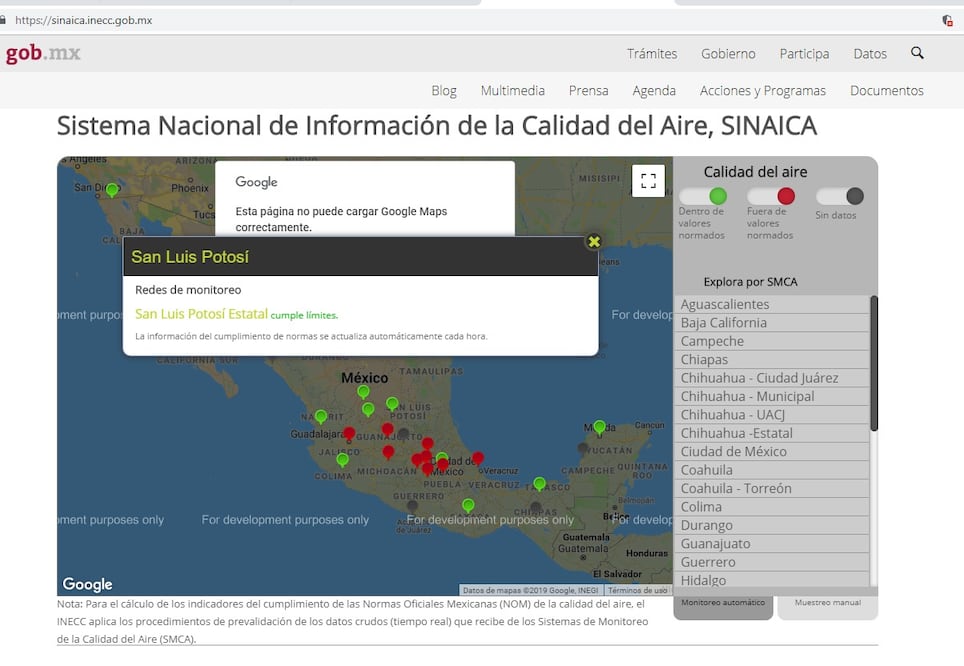
Task: Click the gray marker near Campeche
Action: pyautogui.click(x=583, y=449)
